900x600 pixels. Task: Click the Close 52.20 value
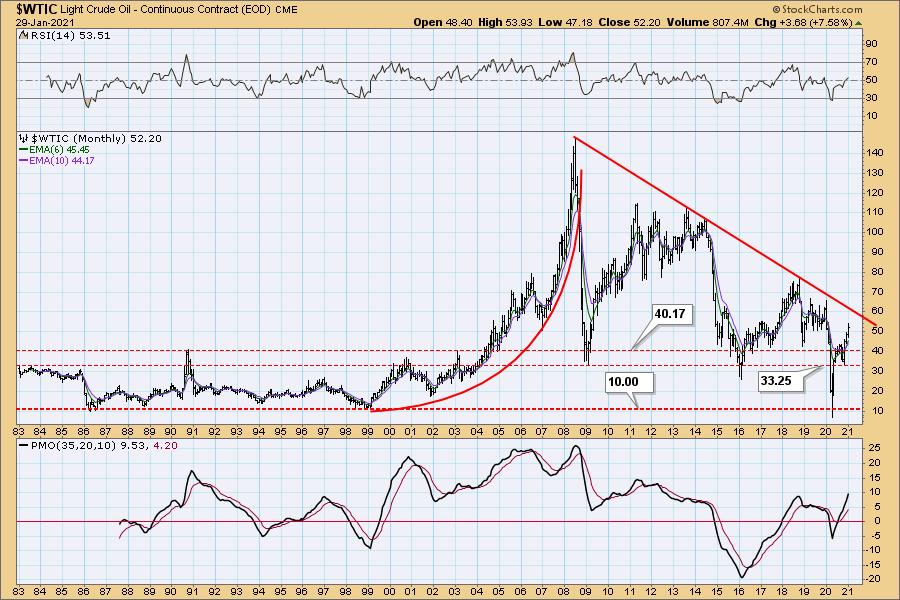click(x=629, y=22)
